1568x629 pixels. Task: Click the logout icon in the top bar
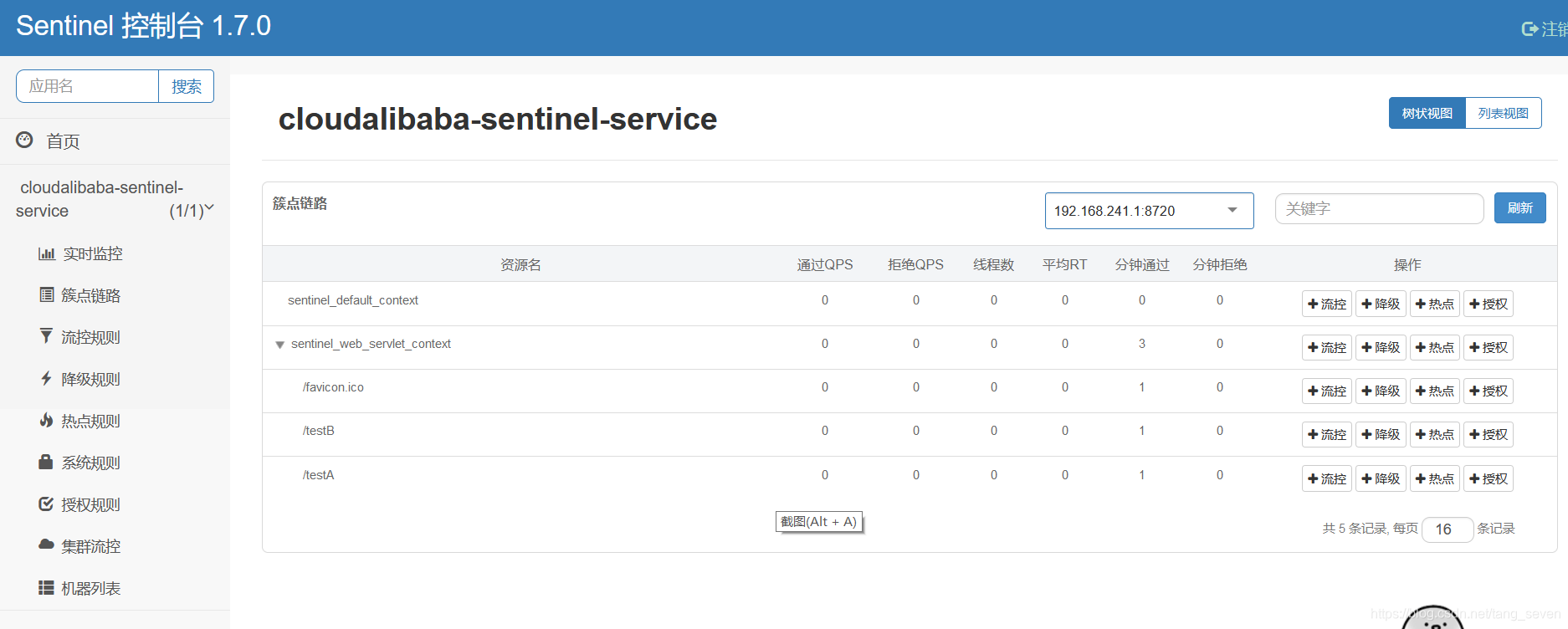1530,29
